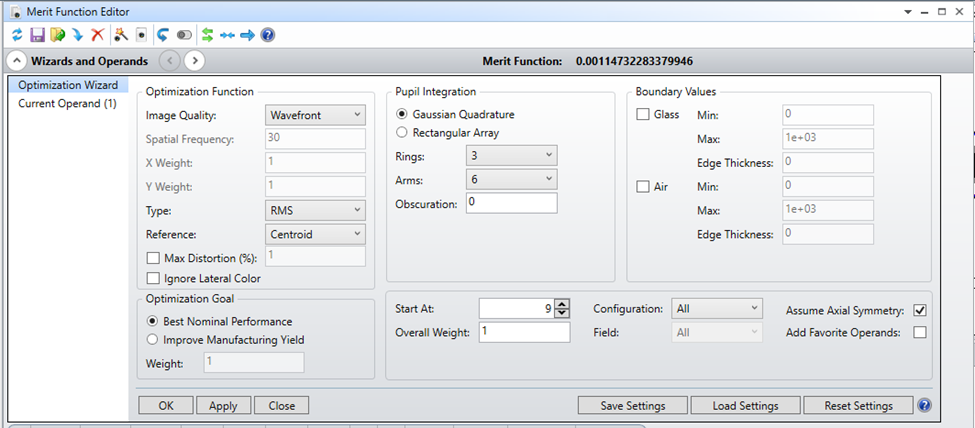This screenshot has height=428, width=975.
Task: Open the optimization wizard wand icon
Action: (x=121, y=35)
